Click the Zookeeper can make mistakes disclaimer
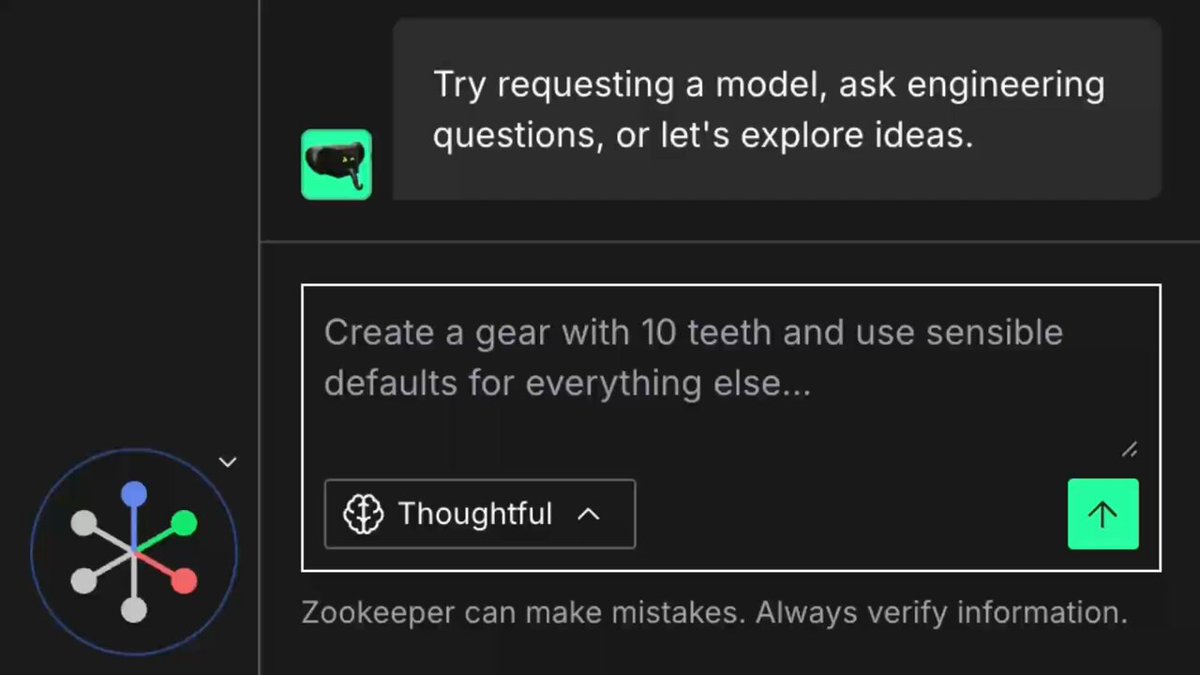Viewport: 1200px width, 675px height. click(715, 612)
